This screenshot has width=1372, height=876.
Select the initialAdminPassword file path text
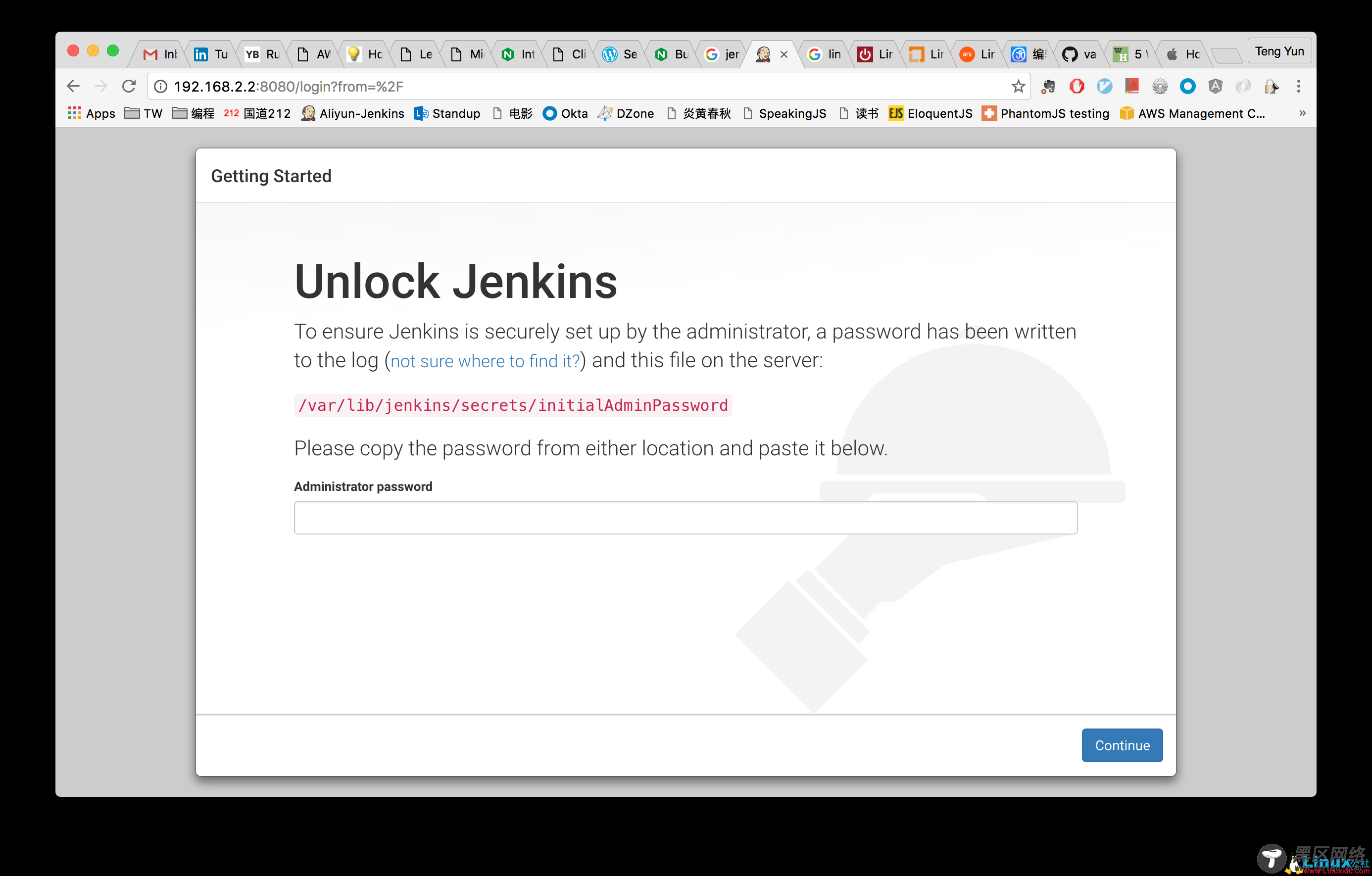513,405
